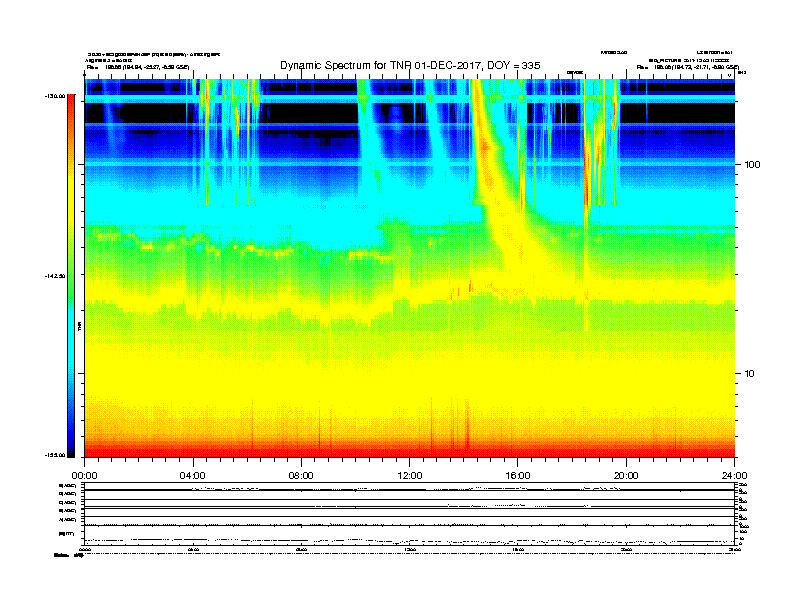Click the 20:00 label under the spectrum plot
The height and width of the screenshot is (612, 792).
(626, 476)
